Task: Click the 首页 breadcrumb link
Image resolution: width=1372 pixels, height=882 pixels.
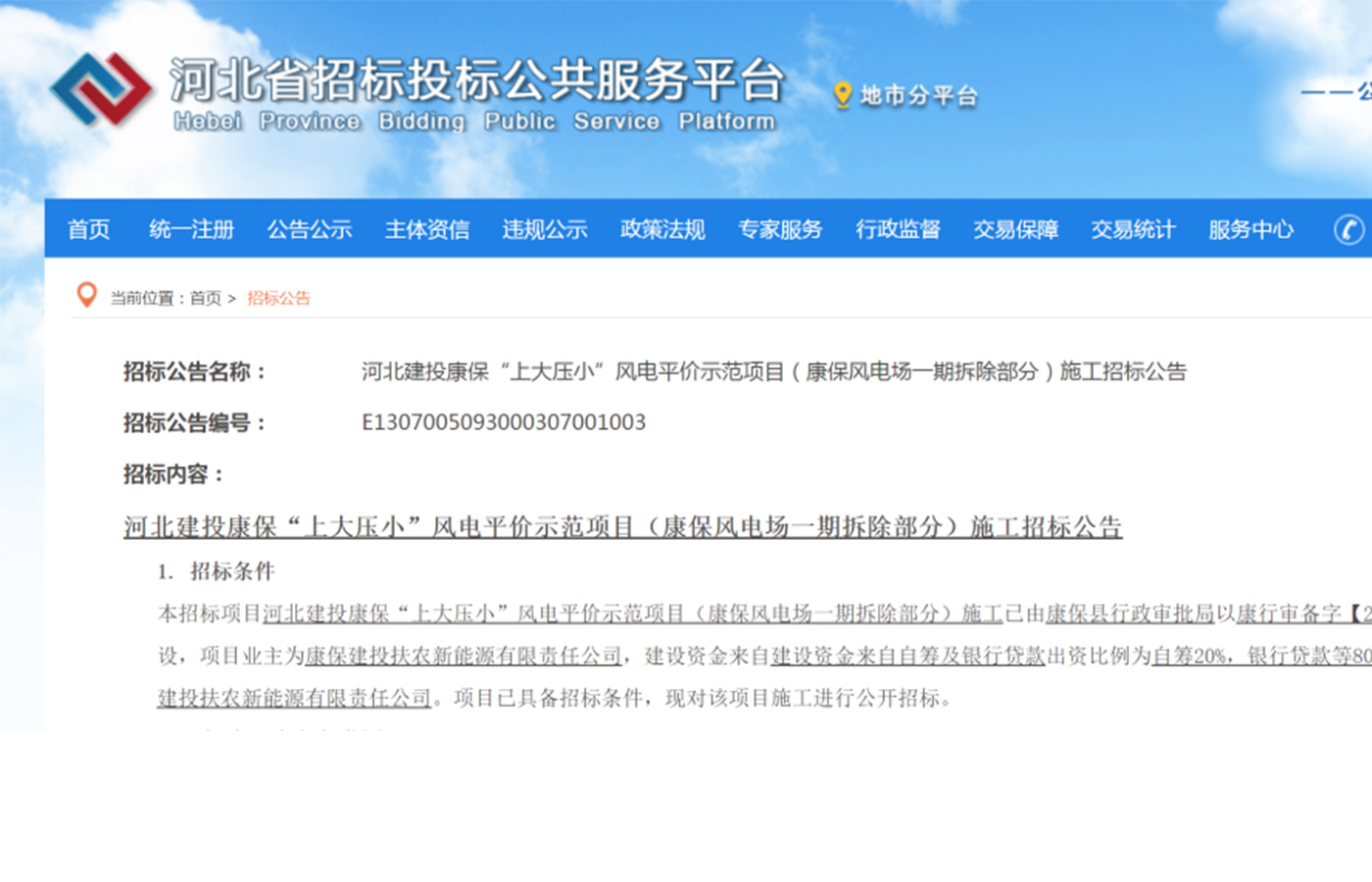Action: pos(206,298)
